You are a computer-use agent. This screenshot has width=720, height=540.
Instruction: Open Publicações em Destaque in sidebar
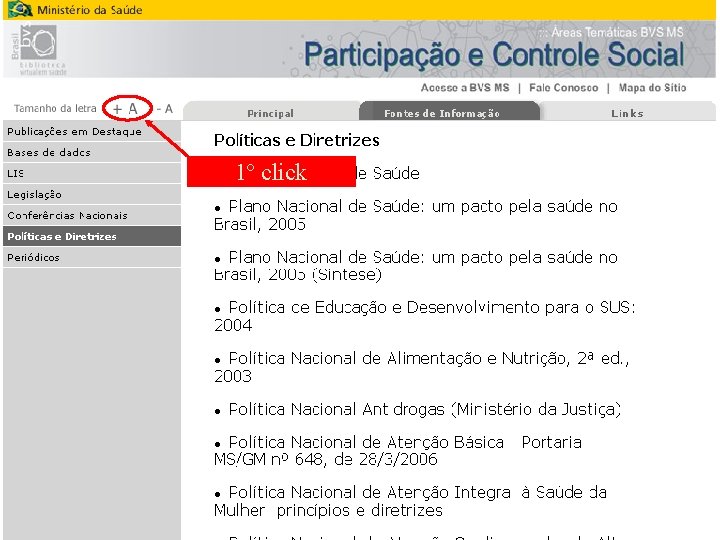click(92, 131)
